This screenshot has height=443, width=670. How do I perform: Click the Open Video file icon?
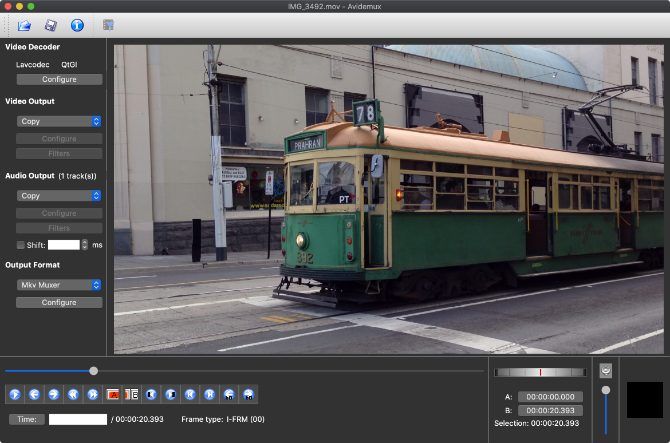pyautogui.click(x=24, y=25)
